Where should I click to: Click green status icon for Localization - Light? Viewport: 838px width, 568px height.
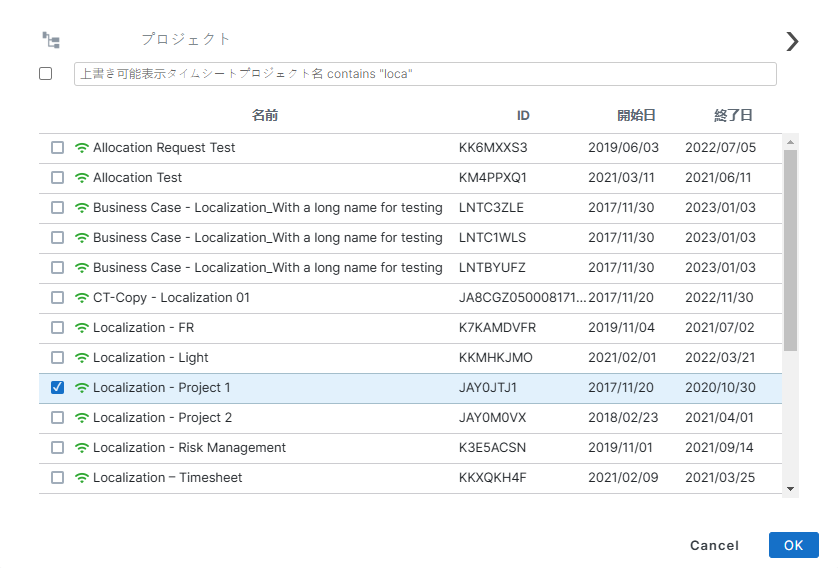pos(82,358)
